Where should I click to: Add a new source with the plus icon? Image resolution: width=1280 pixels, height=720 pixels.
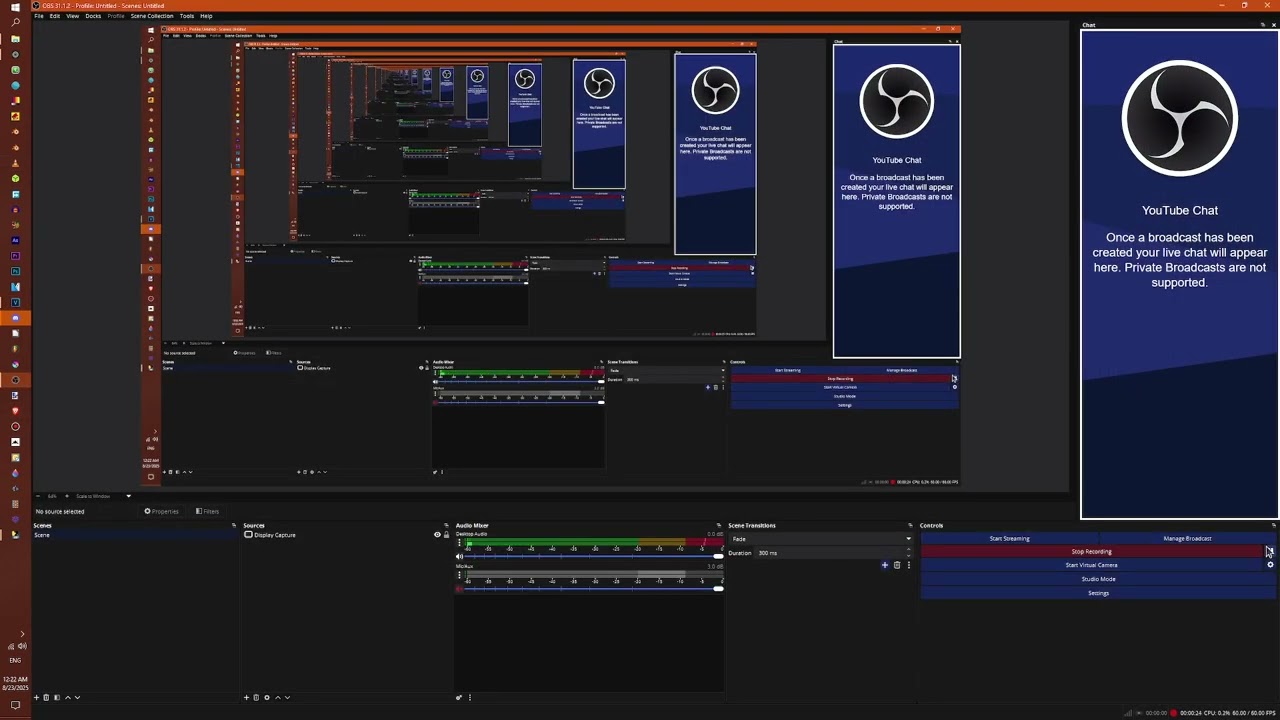click(x=246, y=697)
